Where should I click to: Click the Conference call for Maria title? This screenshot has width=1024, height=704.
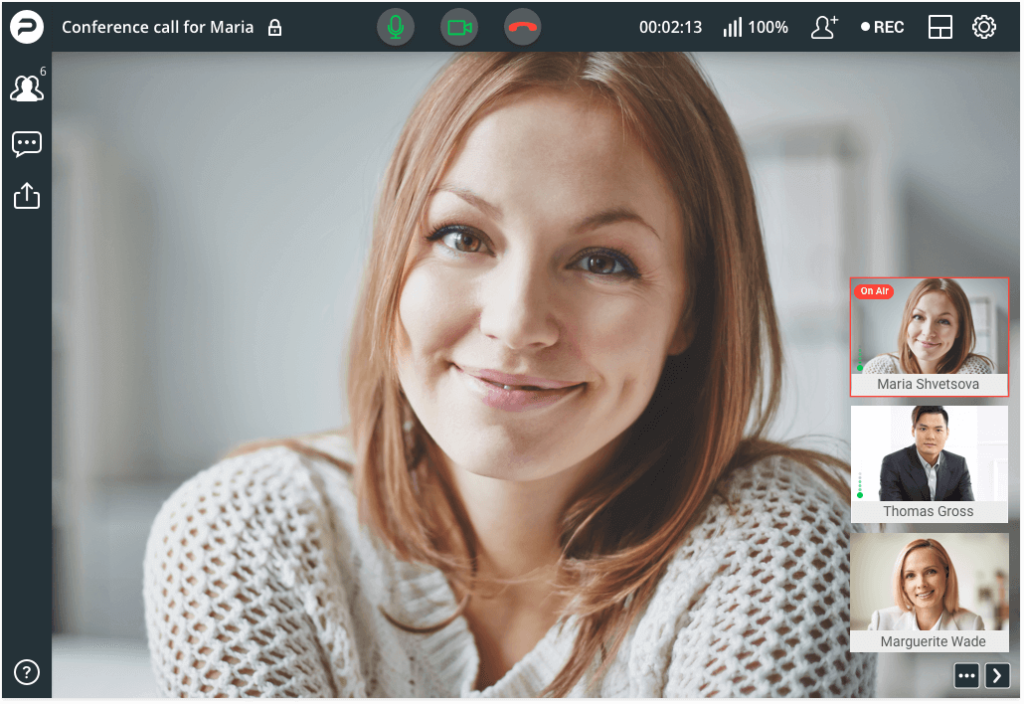click(157, 27)
